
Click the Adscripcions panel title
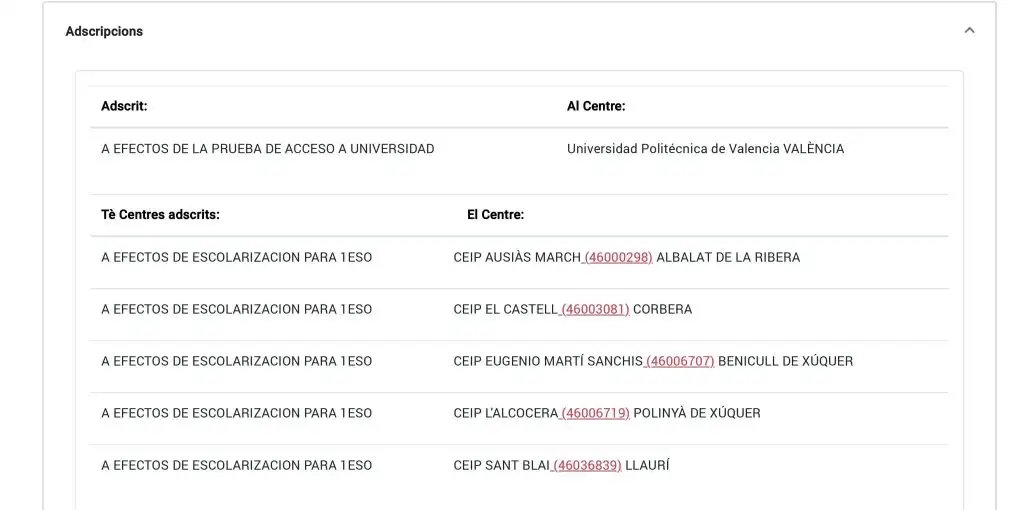click(104, 31)
